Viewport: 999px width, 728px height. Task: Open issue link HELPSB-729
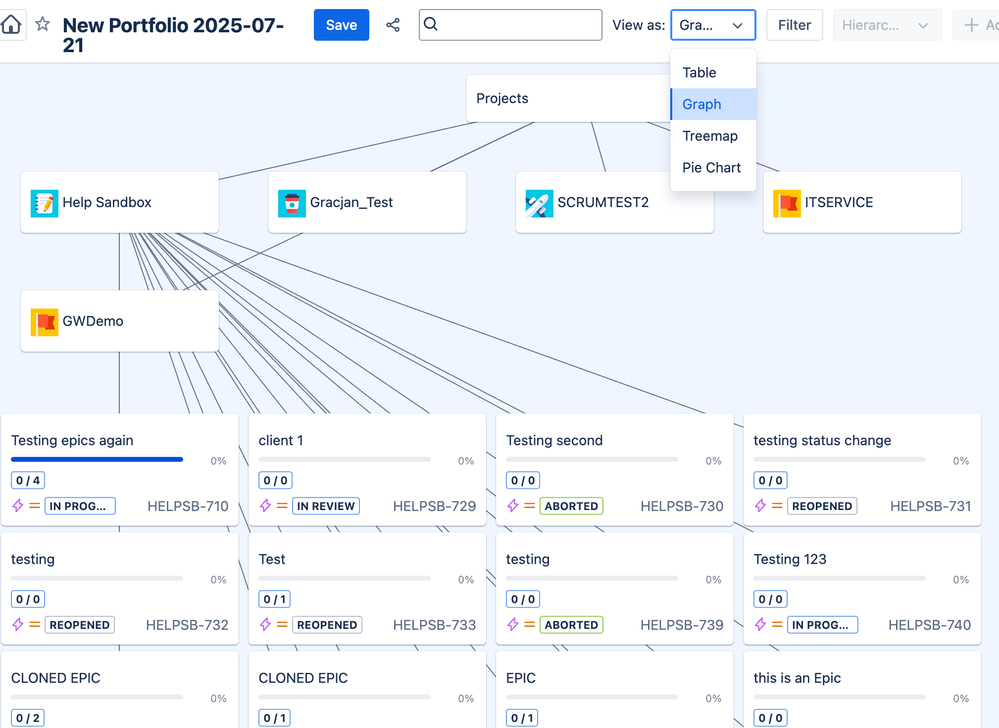435,506
